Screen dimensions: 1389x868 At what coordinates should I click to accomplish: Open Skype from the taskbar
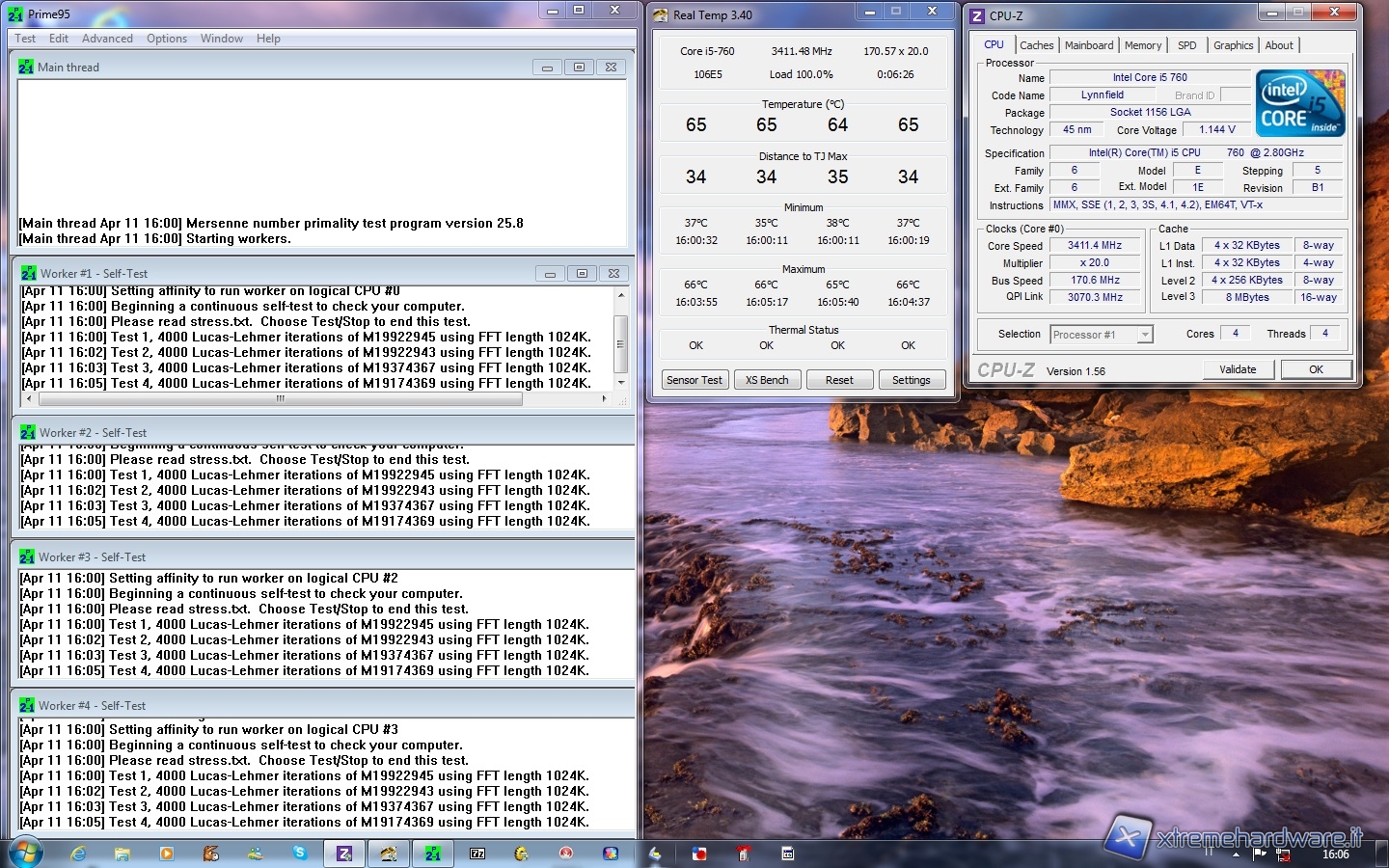click(300, 854)
